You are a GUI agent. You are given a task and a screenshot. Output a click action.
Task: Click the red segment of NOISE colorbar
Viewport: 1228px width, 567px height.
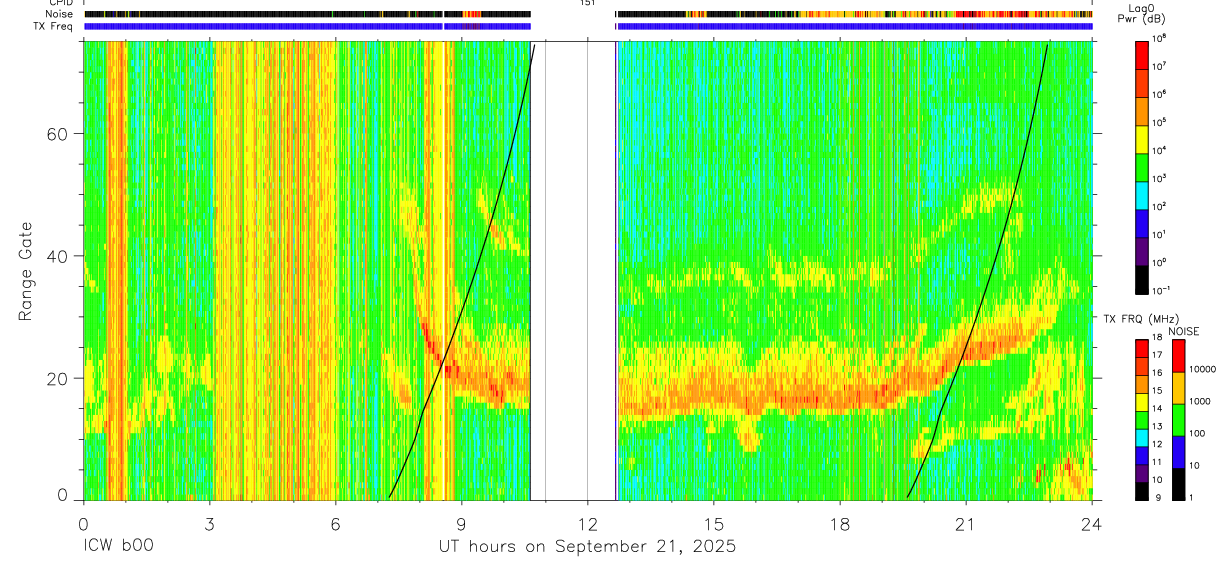click(x=1177, y=355)
